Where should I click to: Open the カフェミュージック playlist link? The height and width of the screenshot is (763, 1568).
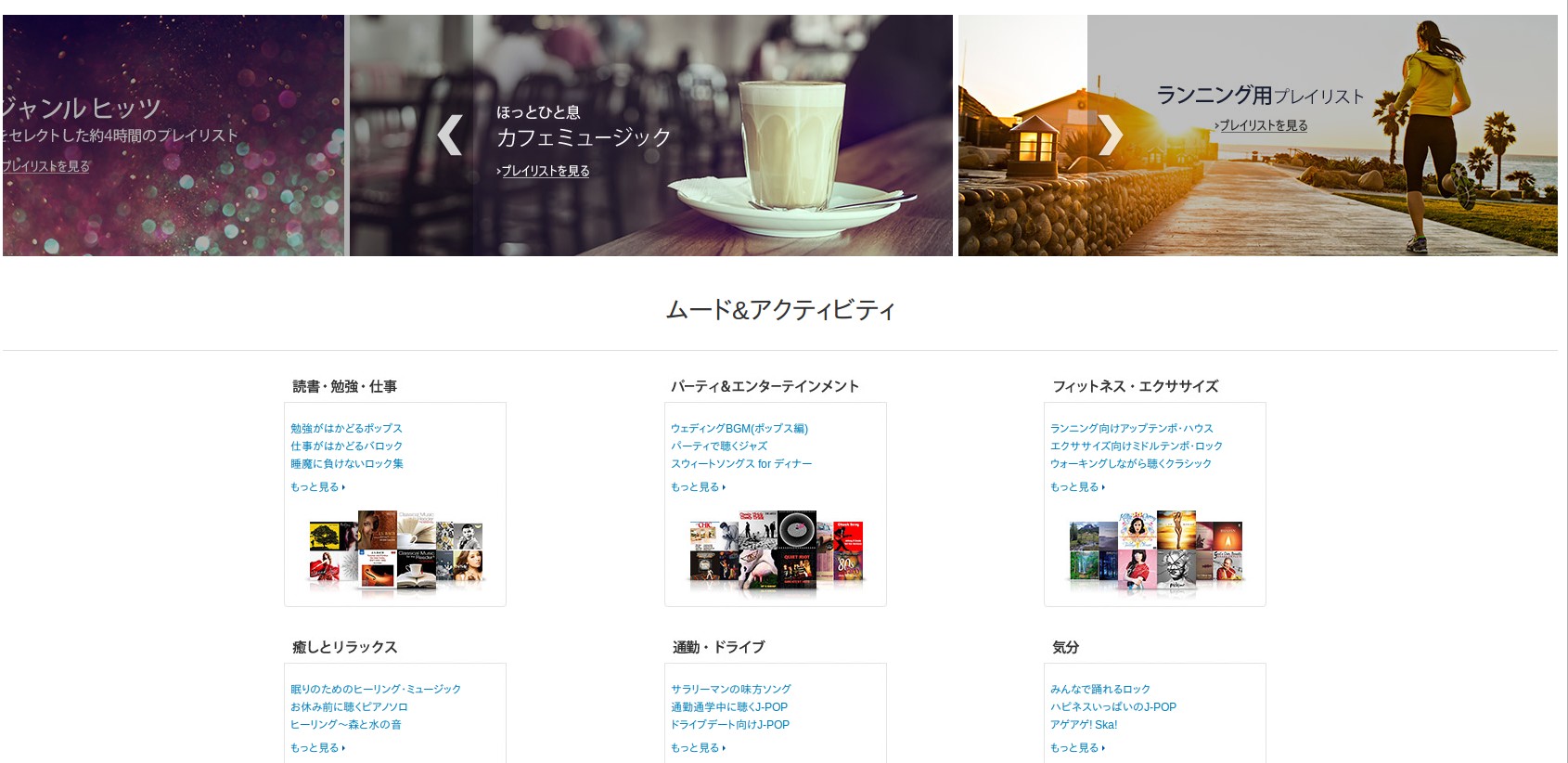[x=545, y=171]
